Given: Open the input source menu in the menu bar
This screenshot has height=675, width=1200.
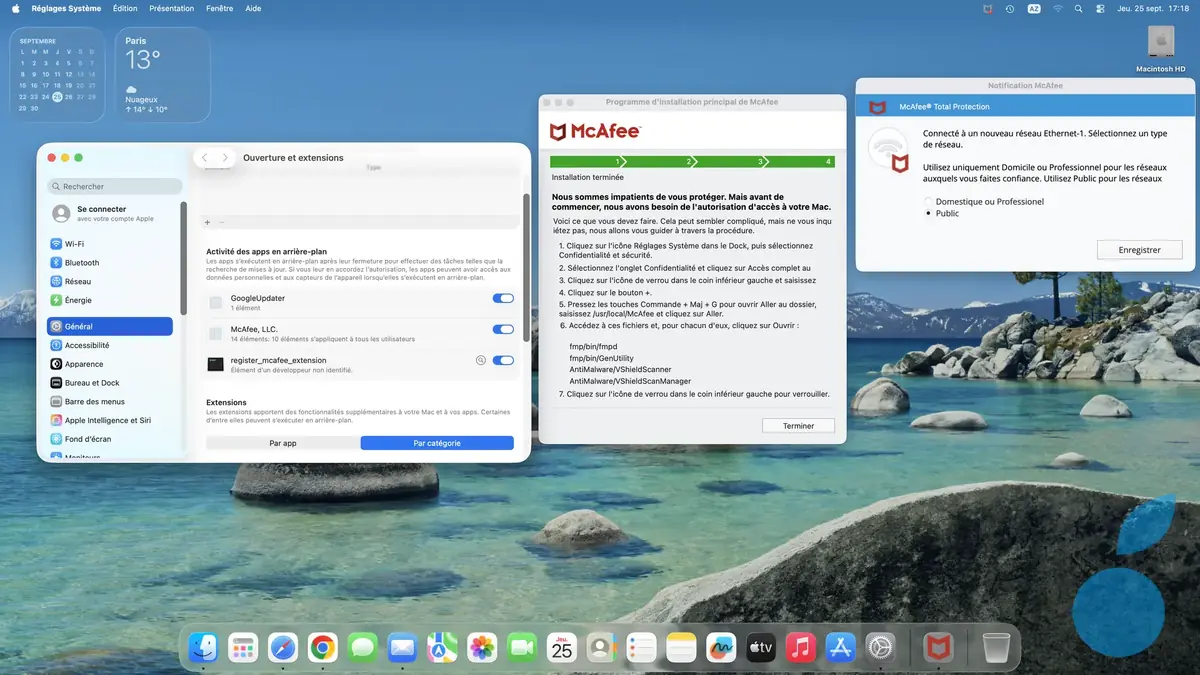Looking at the screenshot, I should (x=1033, y=8).
